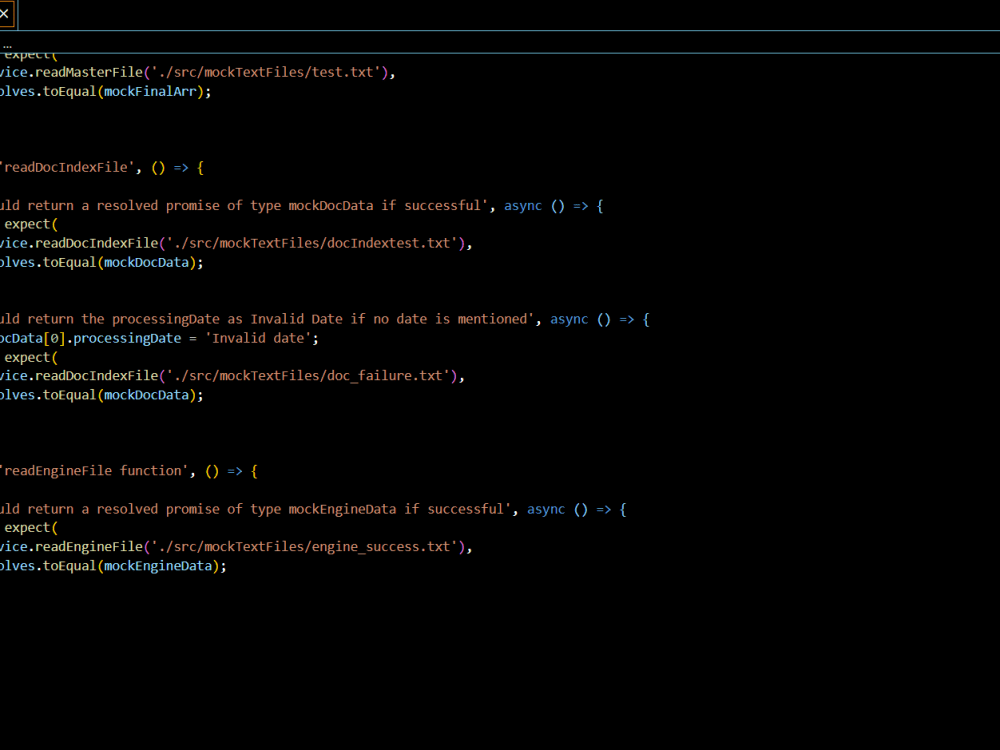Click the processingDate property name

(127, 338)
